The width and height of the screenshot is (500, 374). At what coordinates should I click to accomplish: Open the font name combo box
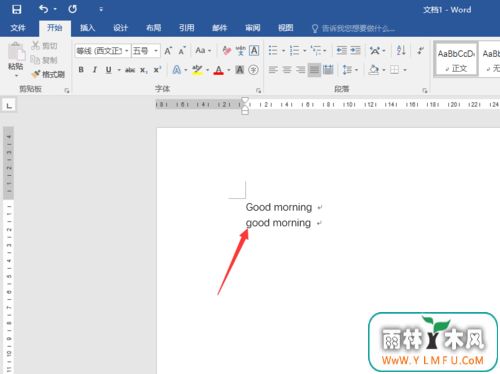[x=103, y=51]
